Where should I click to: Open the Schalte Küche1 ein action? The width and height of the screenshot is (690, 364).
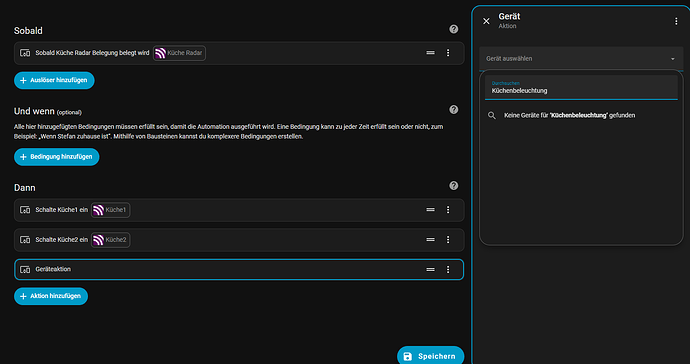(239, 210)
